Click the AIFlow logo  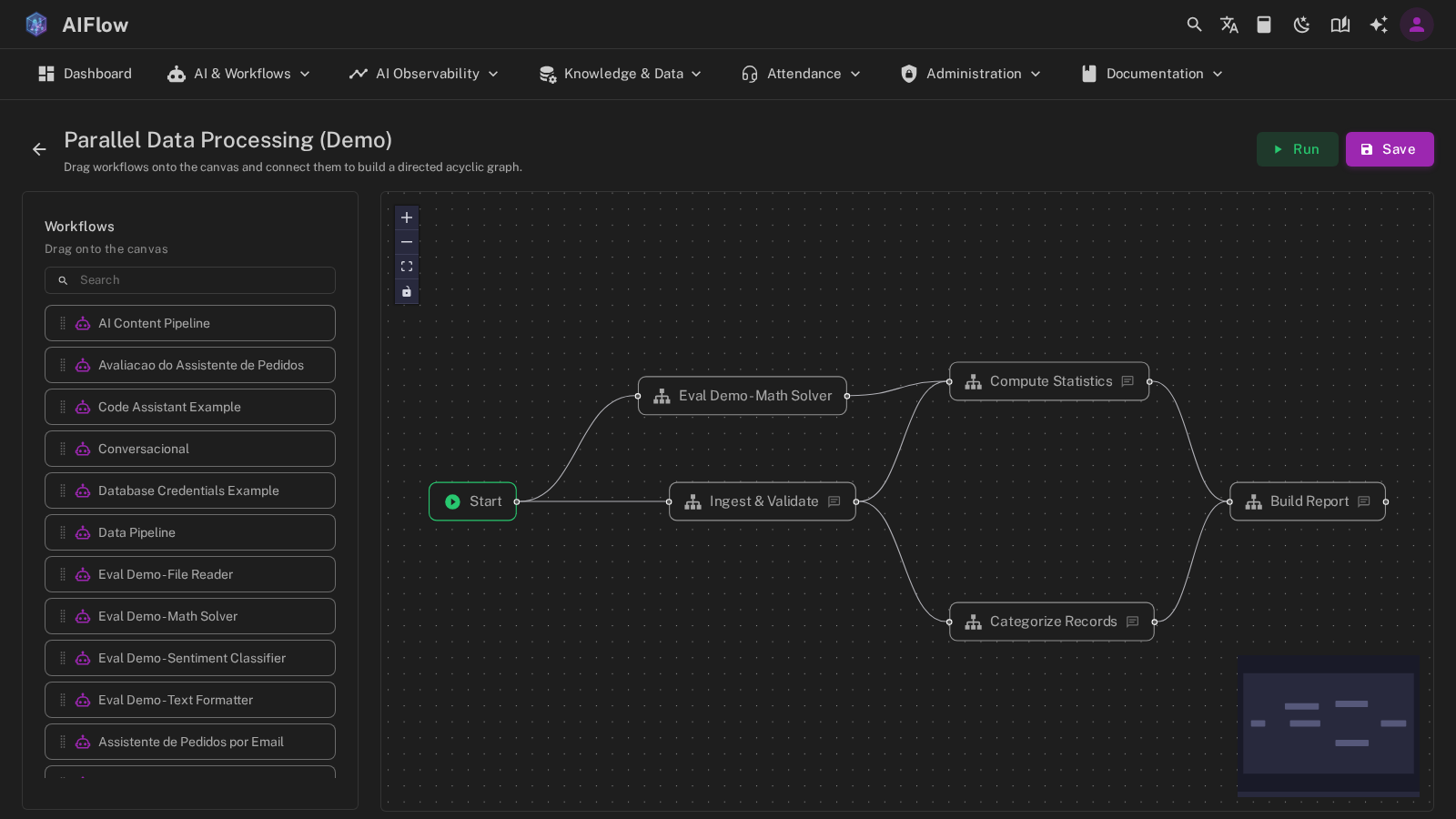tap(77, 25)
